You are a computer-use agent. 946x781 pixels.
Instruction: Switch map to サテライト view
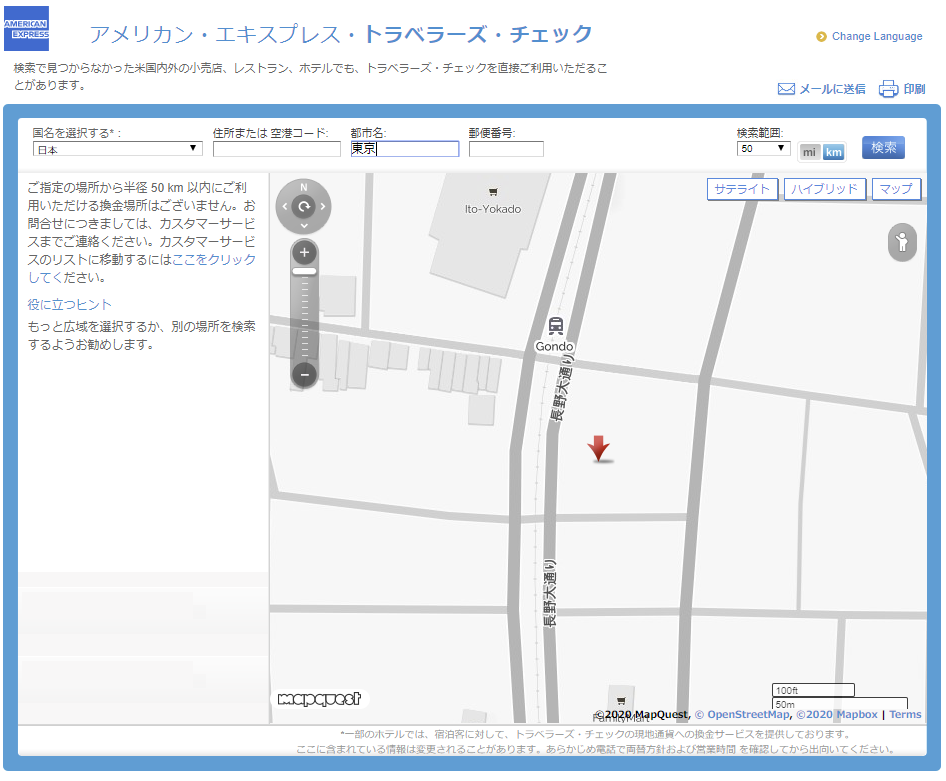coord(742,189)
